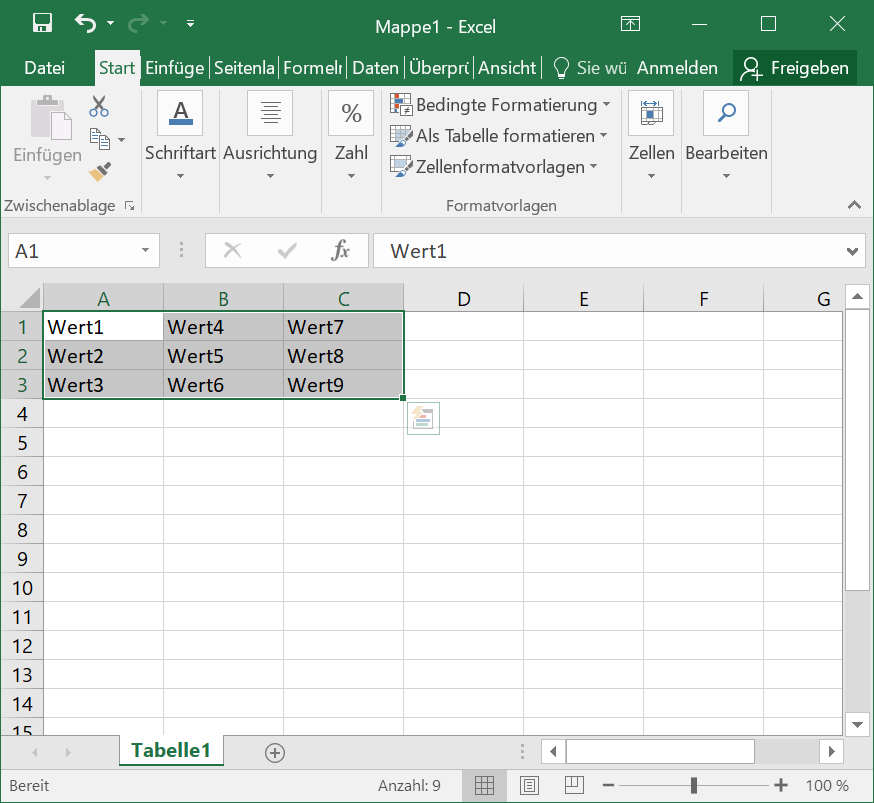This screenshot has height=803, width=874.
Task: Copy selection with the copy icon
Action: point(100,139)
